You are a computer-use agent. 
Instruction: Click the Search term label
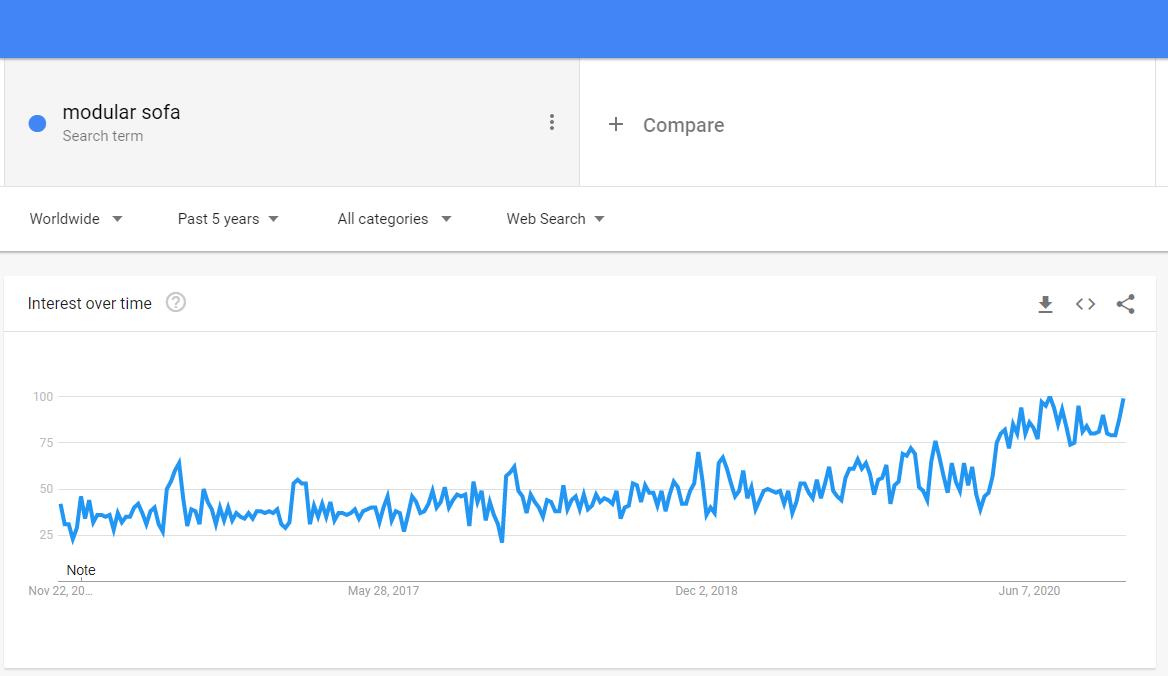point(103,136)
